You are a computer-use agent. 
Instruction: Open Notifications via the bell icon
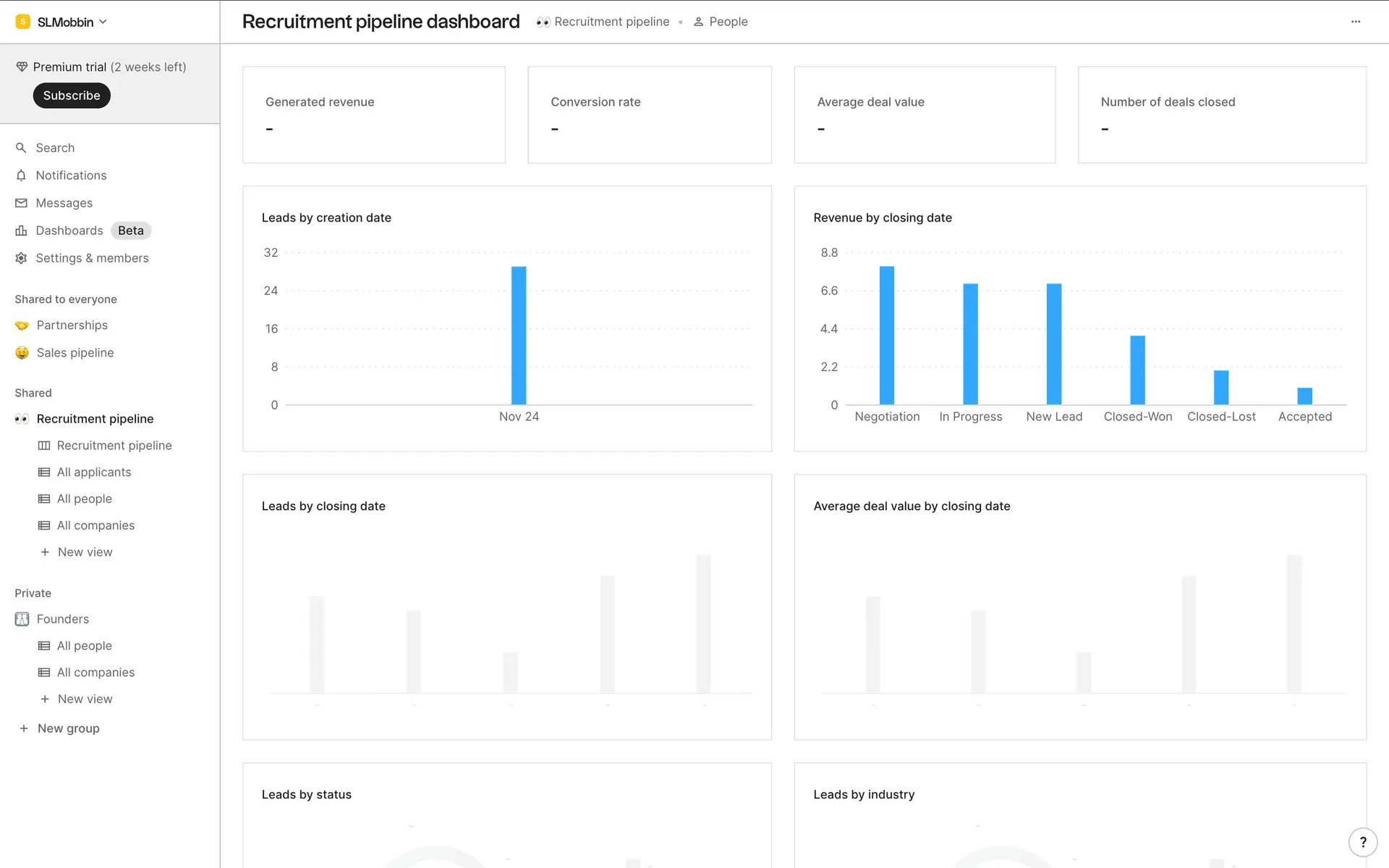coord(21,176)
